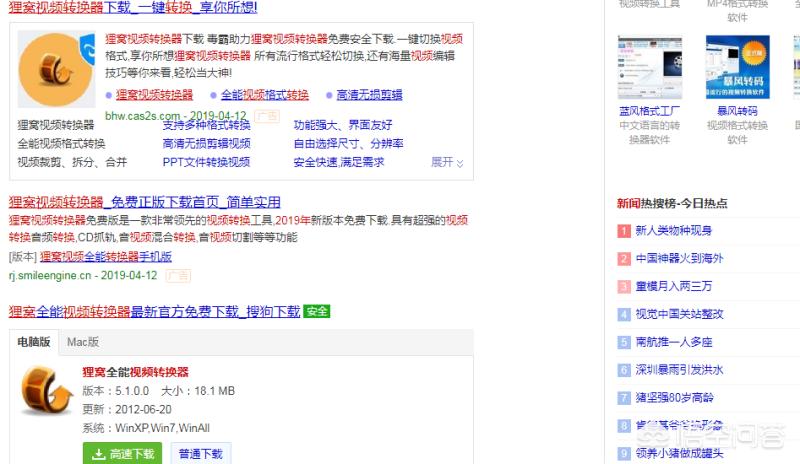The height and width of the screenshot is (464, 800).
Task: Click the 版本：5.1.0.0 version text
Action: [115, 391]
